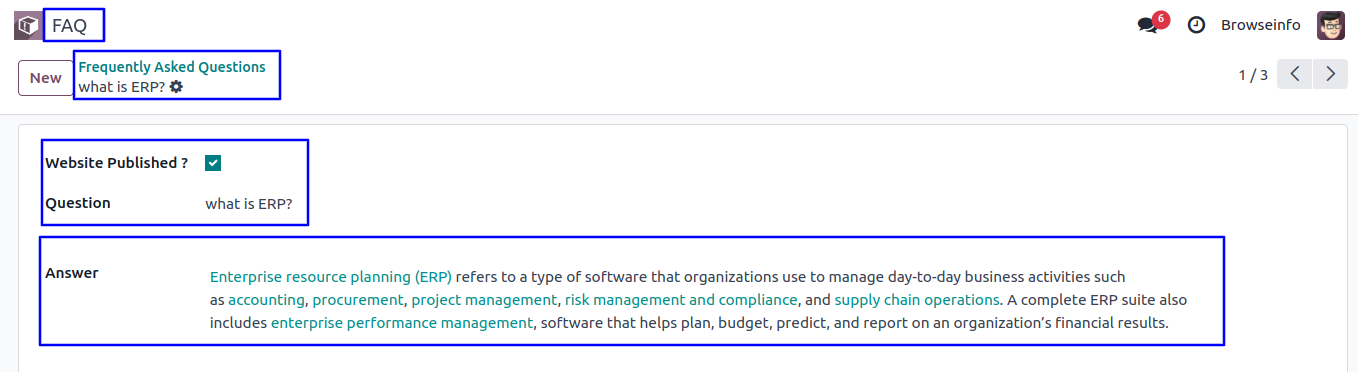Click the FAQ menu title
The image size is (1358, 372).
pyautogui.click(x=70, y=26)
